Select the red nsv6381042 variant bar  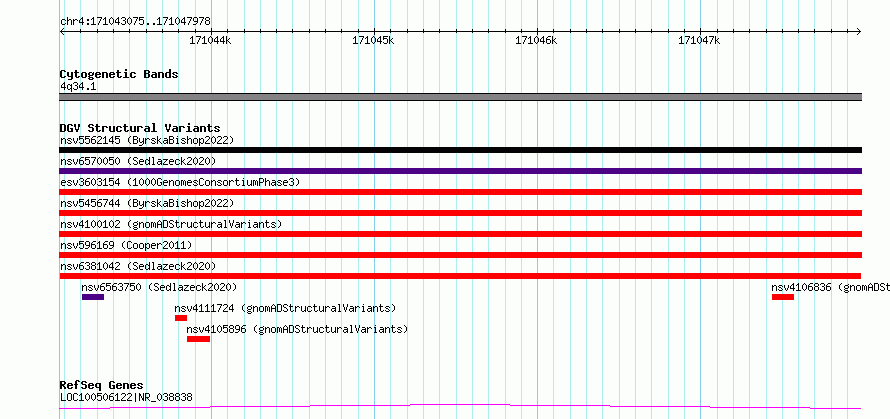(460, 276)
